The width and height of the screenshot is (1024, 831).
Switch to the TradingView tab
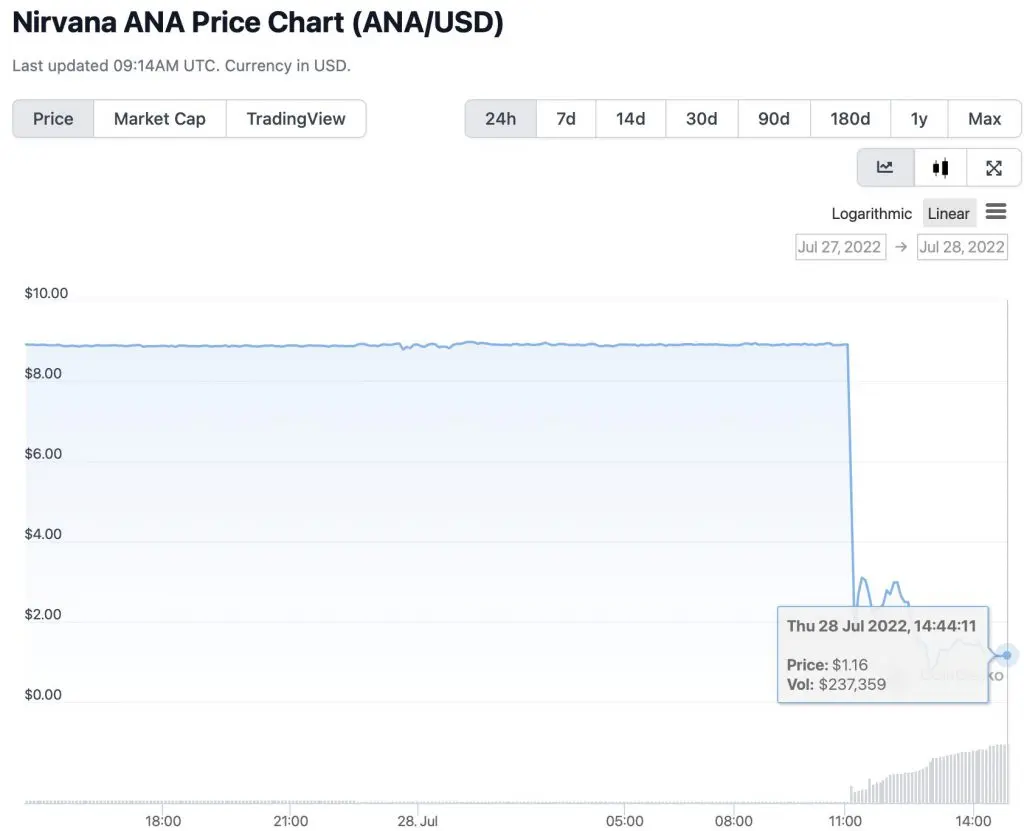coord(296,119)
